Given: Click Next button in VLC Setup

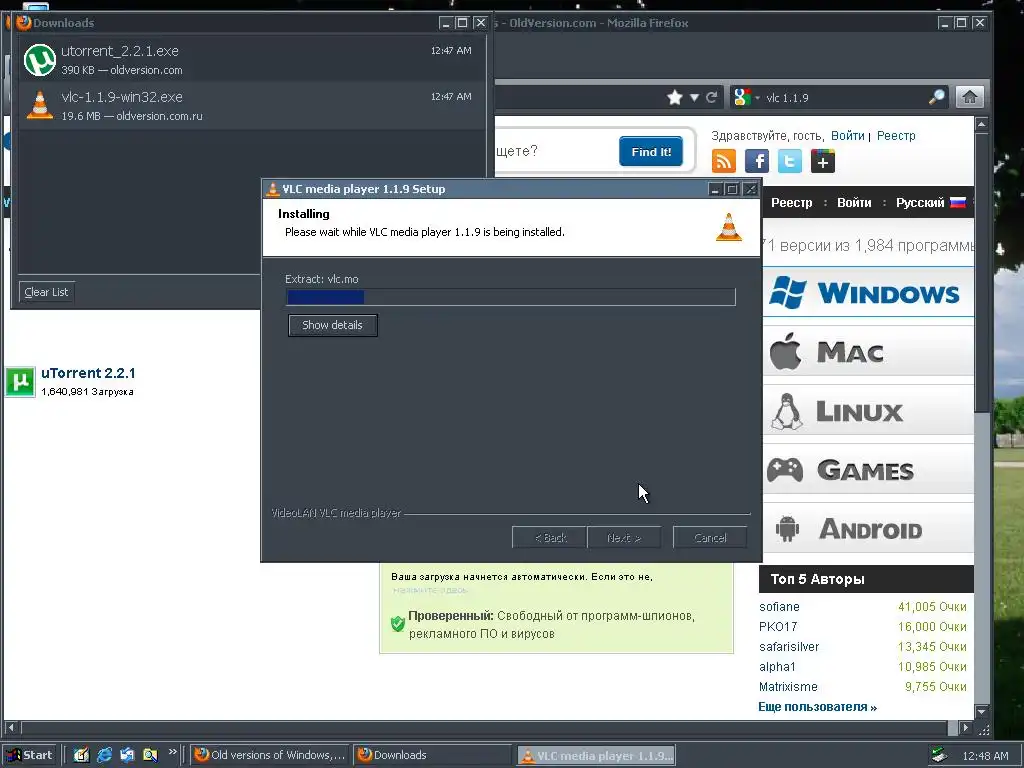Looking at the screenshot, I should (x=624, y=537).
